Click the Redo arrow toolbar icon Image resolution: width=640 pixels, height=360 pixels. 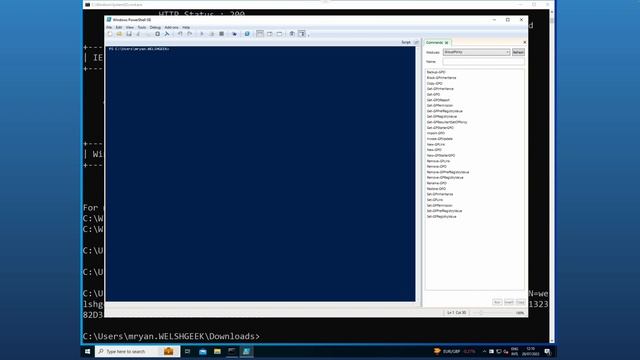click(190, 34)
